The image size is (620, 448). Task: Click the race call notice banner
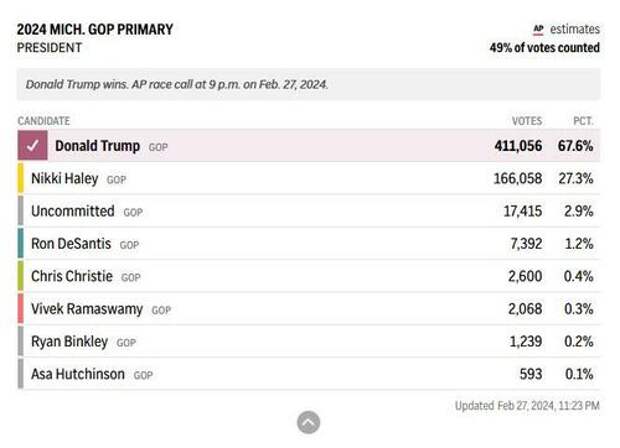click(x=308, y=85)
